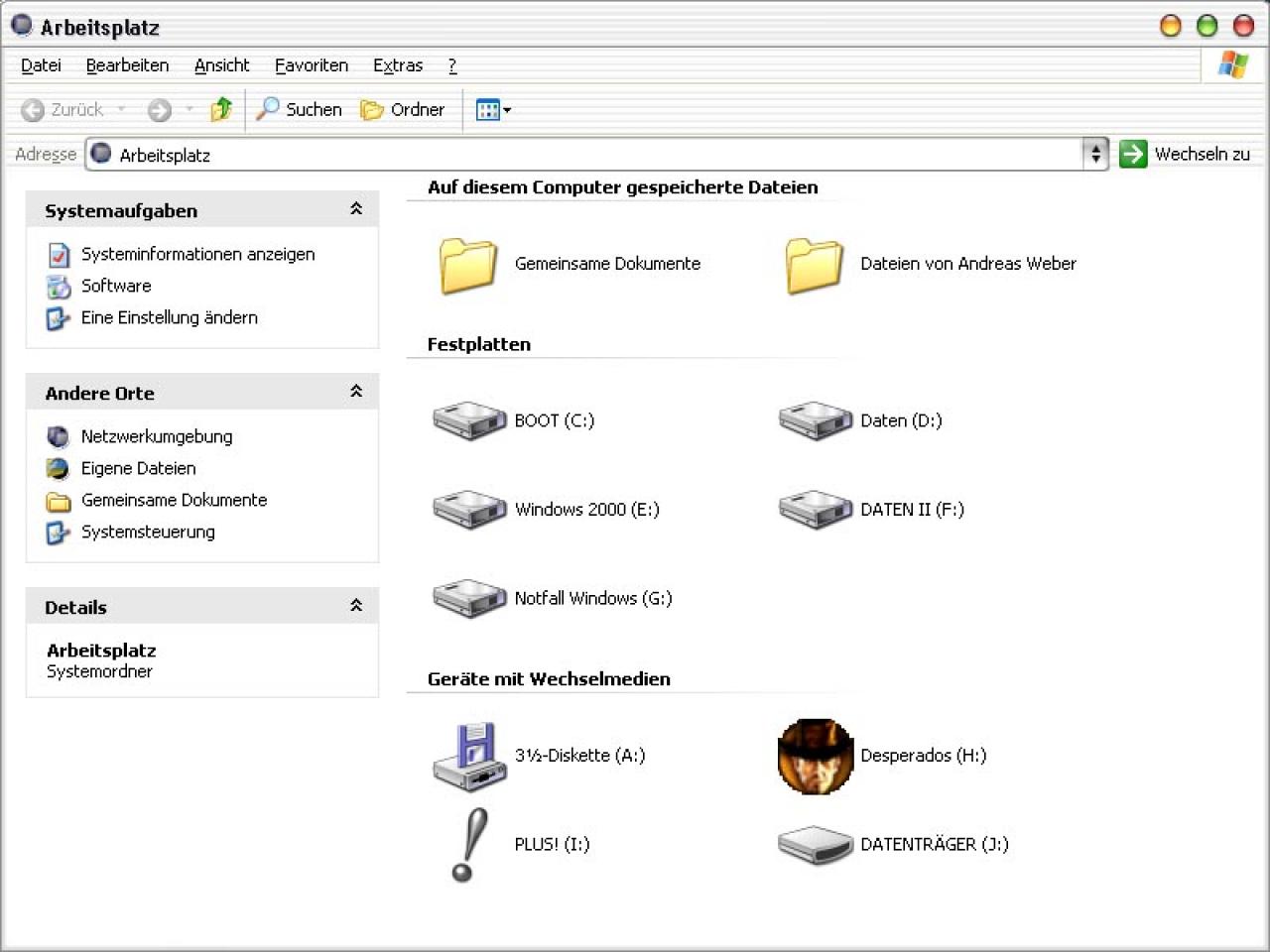Screen dimensions: 1270x952
Task: Open the Gemeinsame Dokumente folder icon
Action: pos(468,265)
